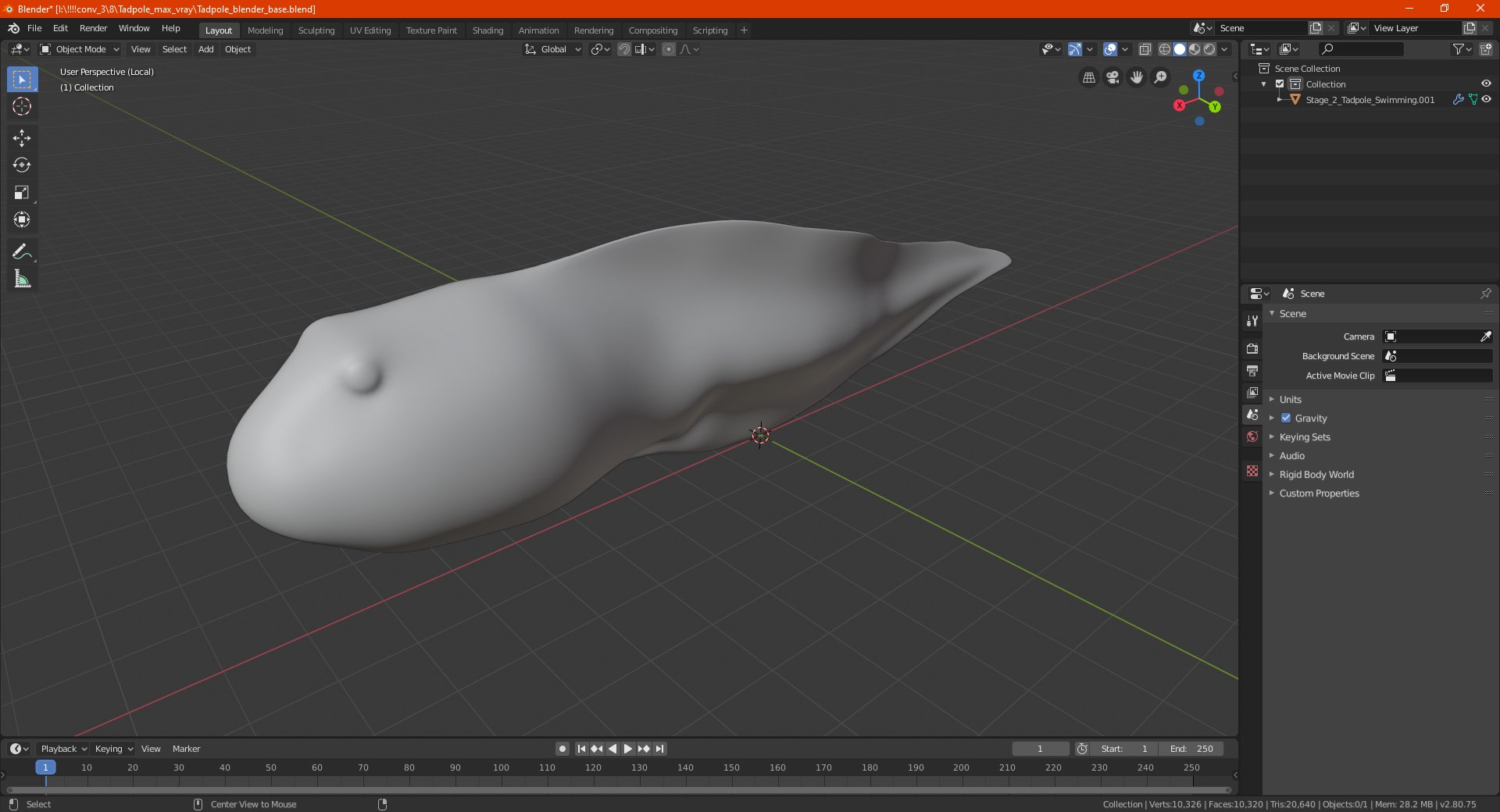Click the red X axis on gizmo
1500x812 pixels.
coord(1180,105)
